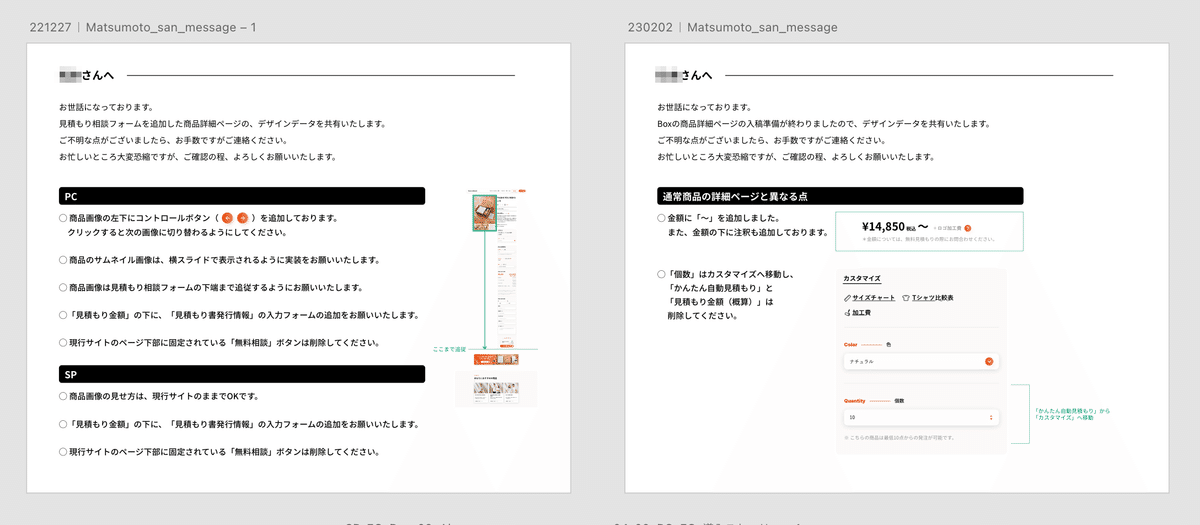Click the orange question mark help icon
This screenshot has width=1200, height=525.
pyautogui.click(x=968, y=229)
